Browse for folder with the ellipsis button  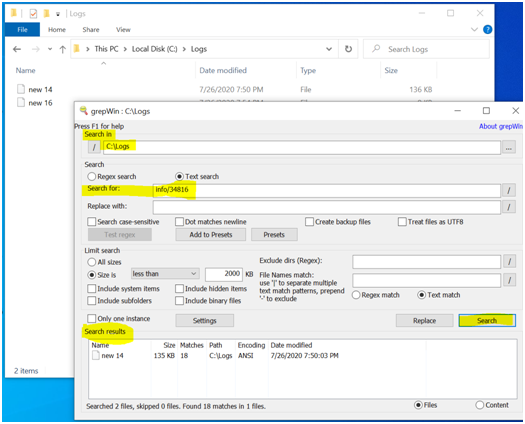[509, 147]
